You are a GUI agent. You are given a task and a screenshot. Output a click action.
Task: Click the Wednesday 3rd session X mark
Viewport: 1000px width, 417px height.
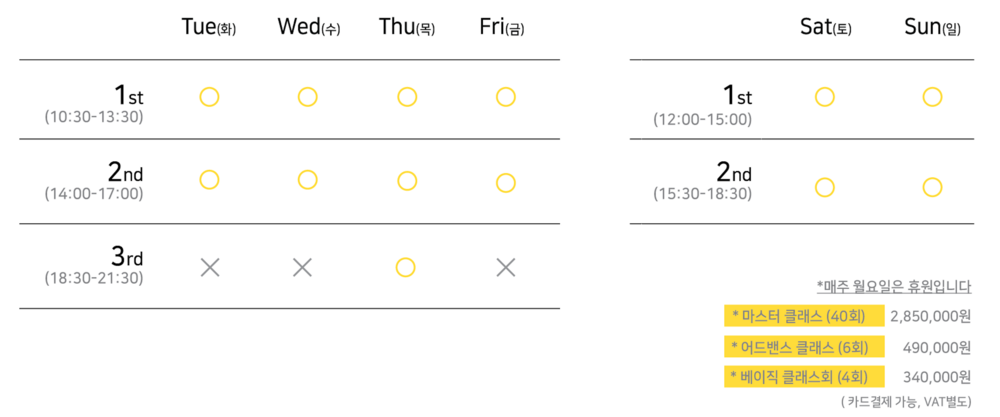302,267
